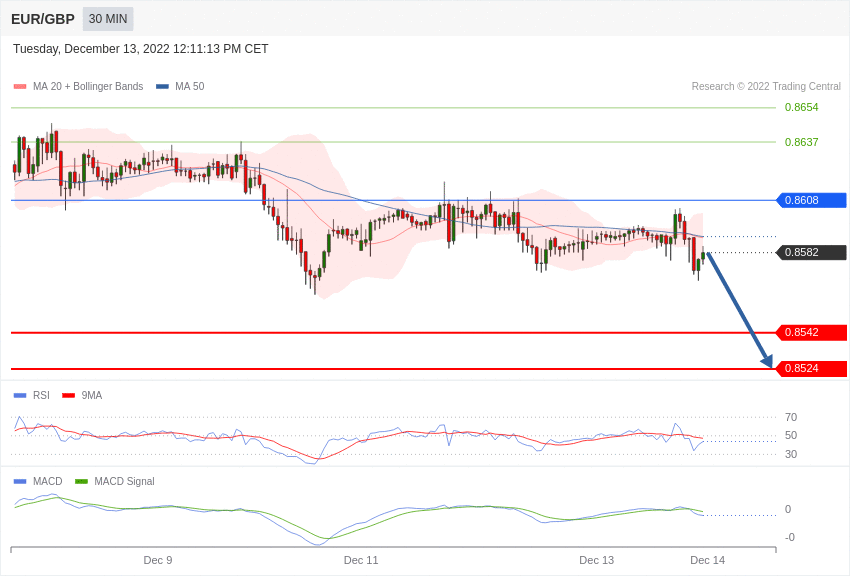Click the 0.8654 resistance level label
Viewport: 850px width, 576px height.
pos(801,107)
